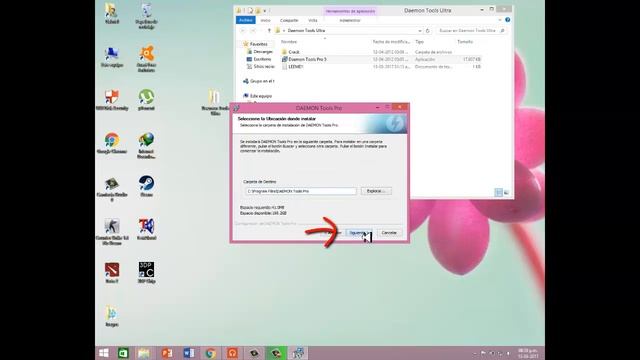Sort files by the Nombre column header
The image size is (640, 360).
tap(289, 42)
